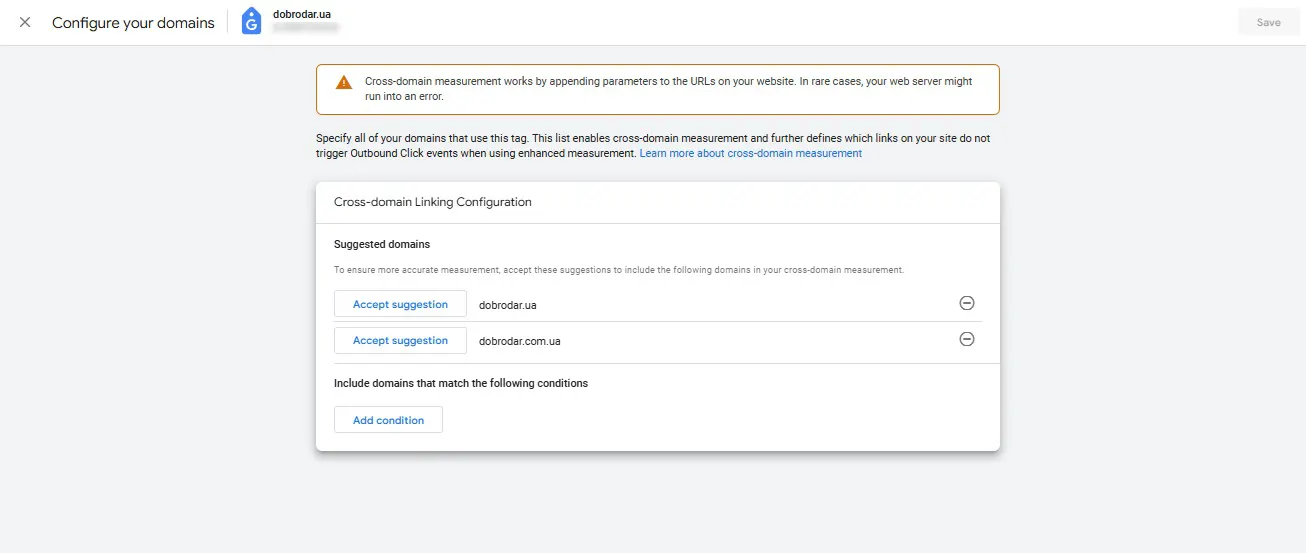Screen dimensions: 1306x553
Task: Click the Include domains matching conditions heading
Action: point(461,383)
